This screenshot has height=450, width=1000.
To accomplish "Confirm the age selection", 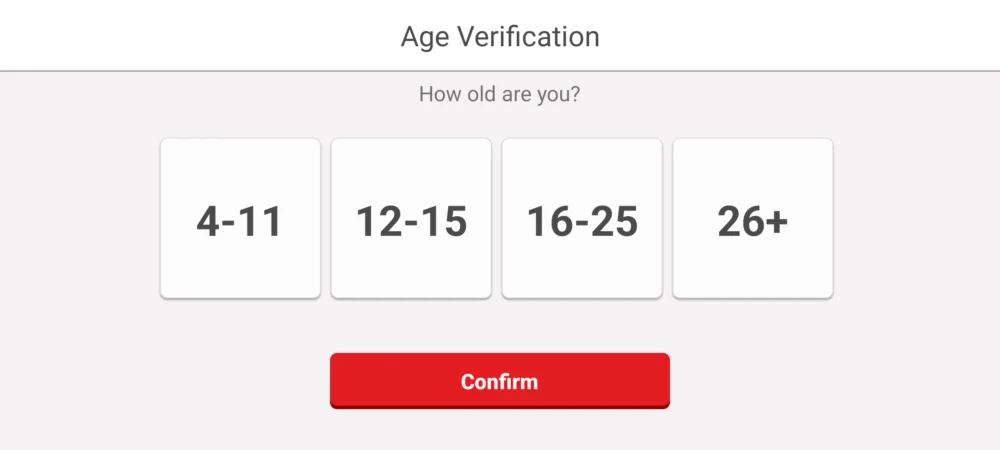I will tap(500, 381).
